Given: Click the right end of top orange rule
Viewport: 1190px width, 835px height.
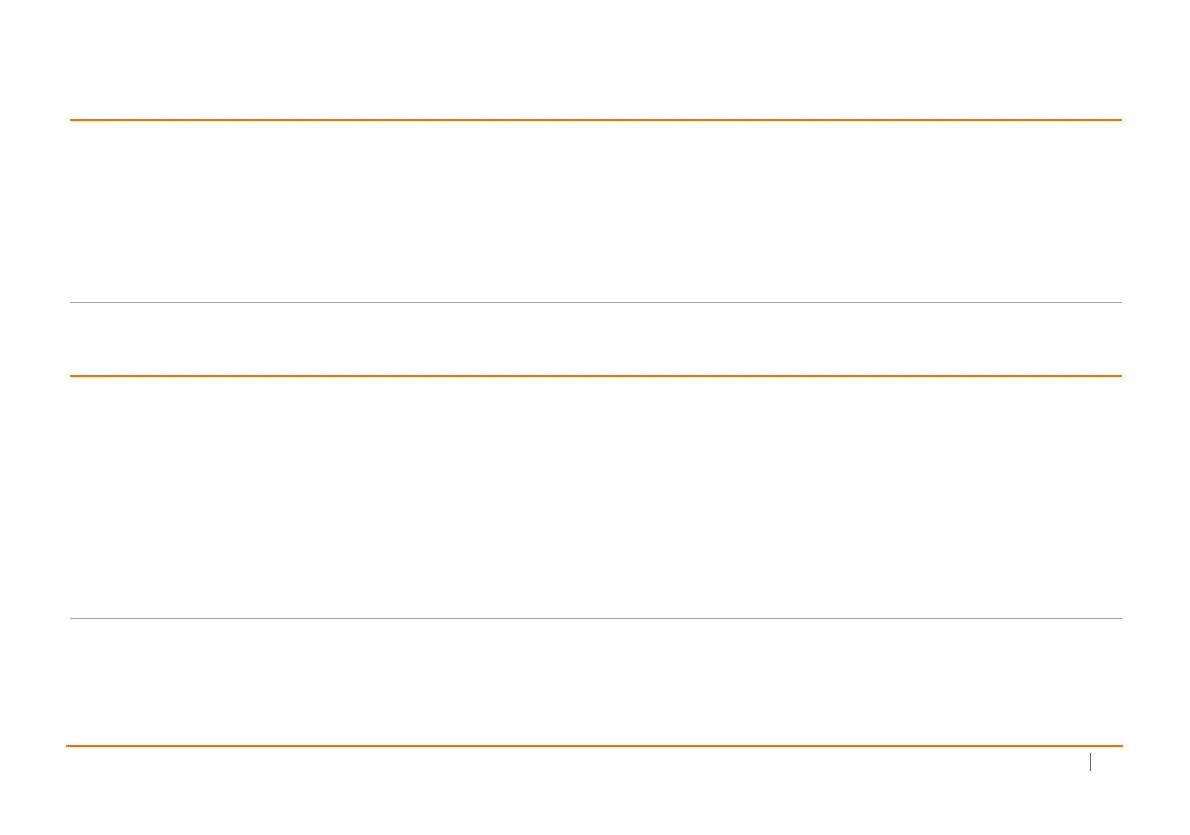Looking at the screenshot, I should (x=1117, y=120).
